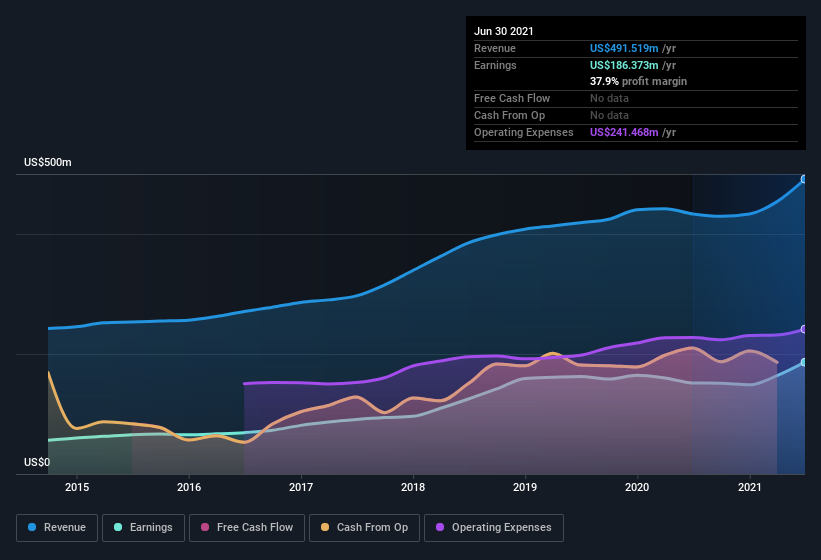821x560 pixels.
Task: Click the US$241.468m operating expenses value
Action: 624,132
